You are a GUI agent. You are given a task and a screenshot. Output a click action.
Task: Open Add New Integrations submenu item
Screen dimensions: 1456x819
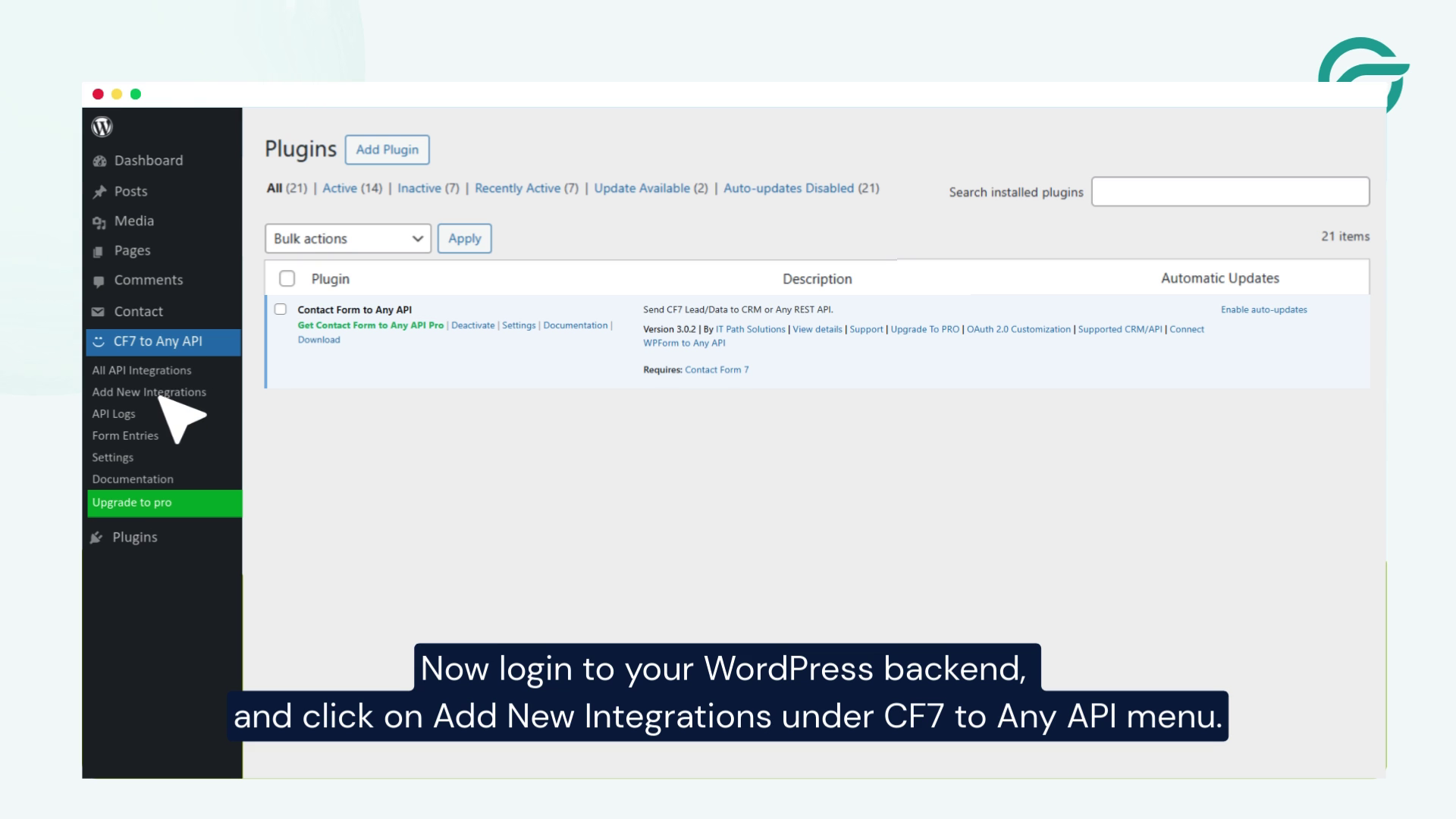pos(149,392)
